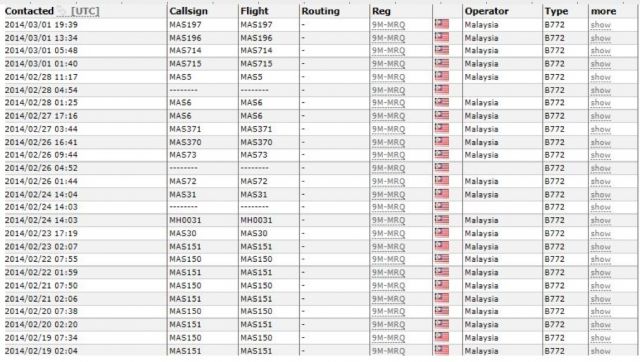This screenshot has height=362, width=640.
Task: Open 9M-MRQ registration in MAS72 row
Action: click(388, 181)
